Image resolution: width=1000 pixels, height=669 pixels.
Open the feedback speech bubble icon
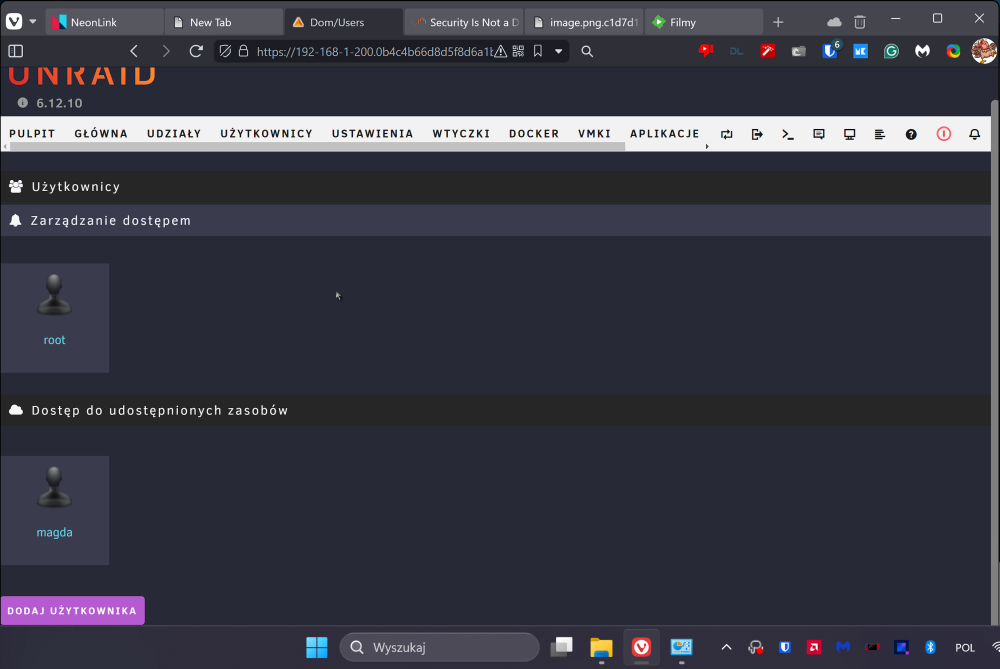click(x=819, y=134)
